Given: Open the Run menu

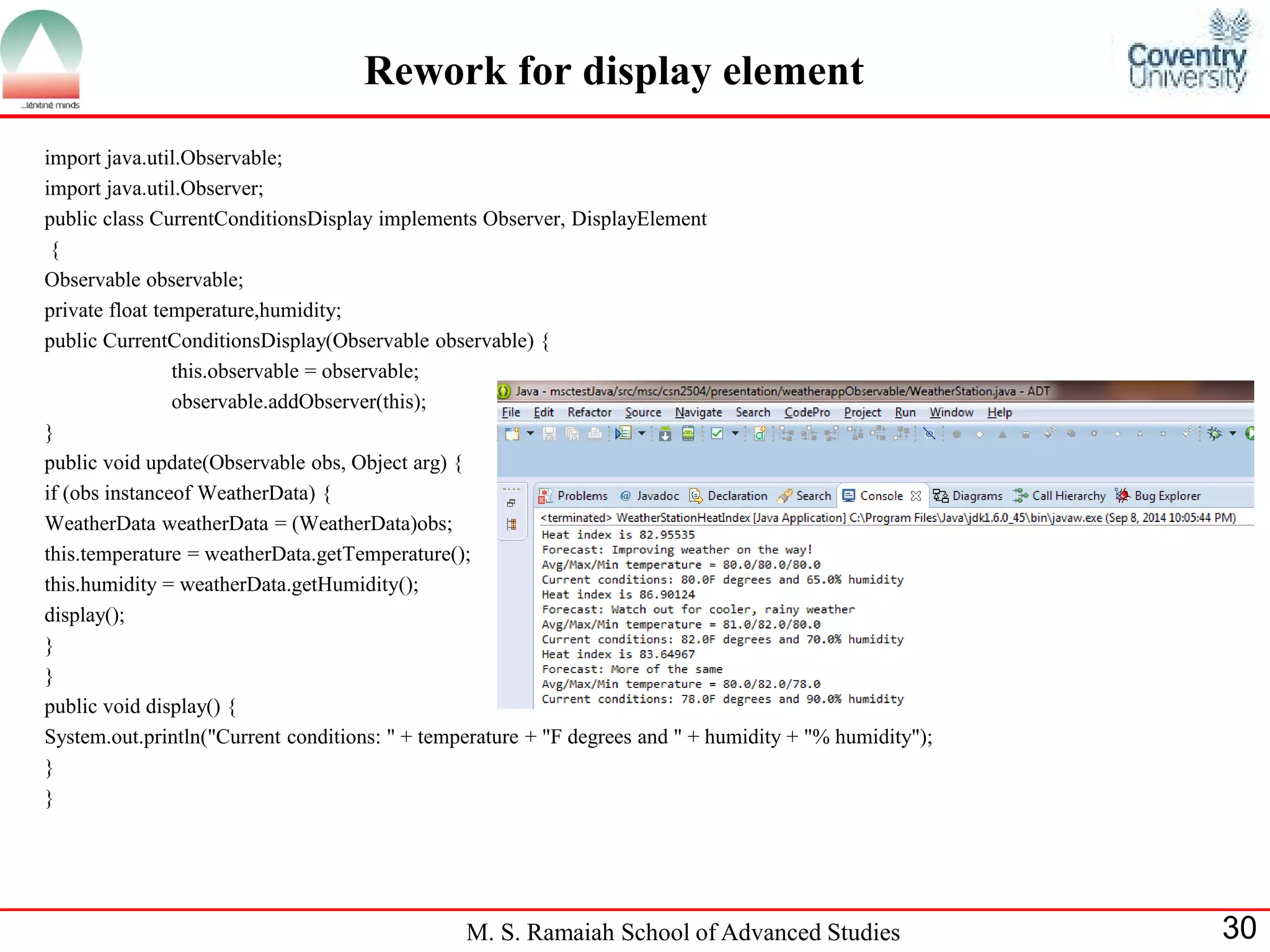Looking at the screenshot, I should 905,413.
